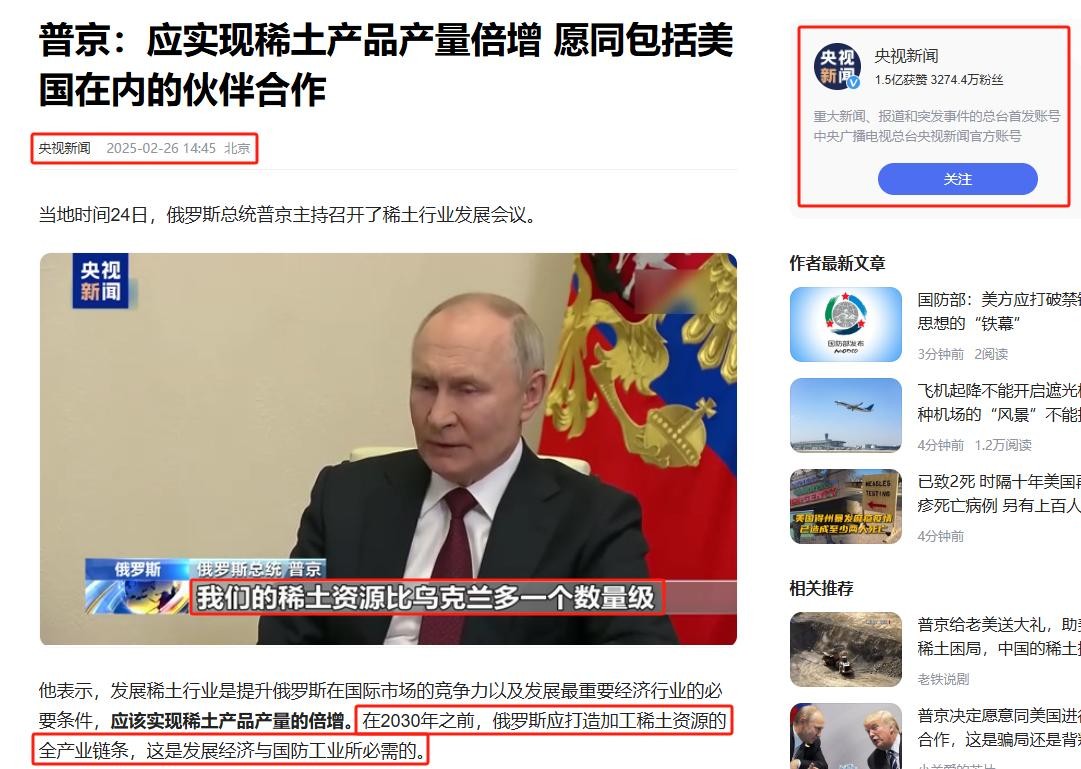Open the airplane takeoff article thumbnail

[846, 415]
